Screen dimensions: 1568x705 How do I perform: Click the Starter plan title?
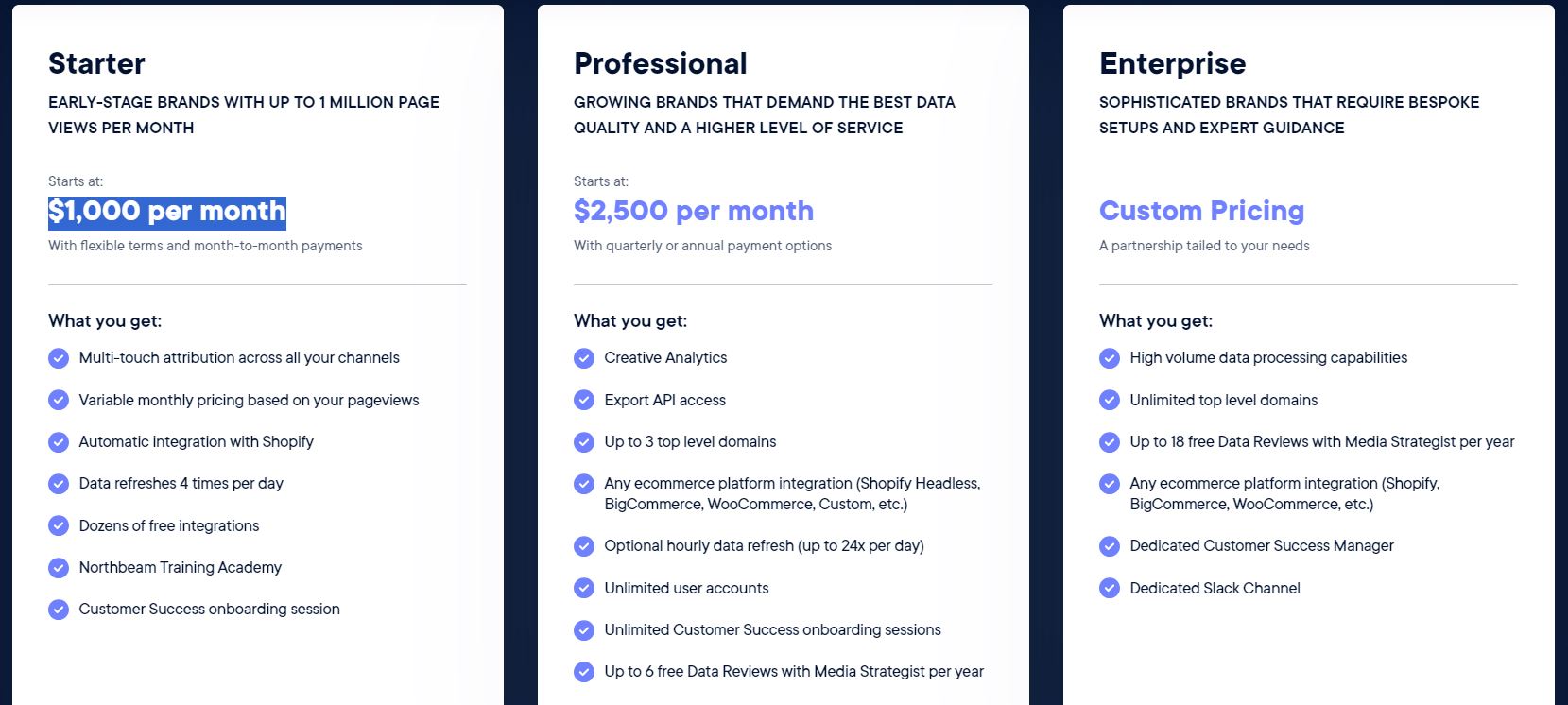(x=96, y=63)
